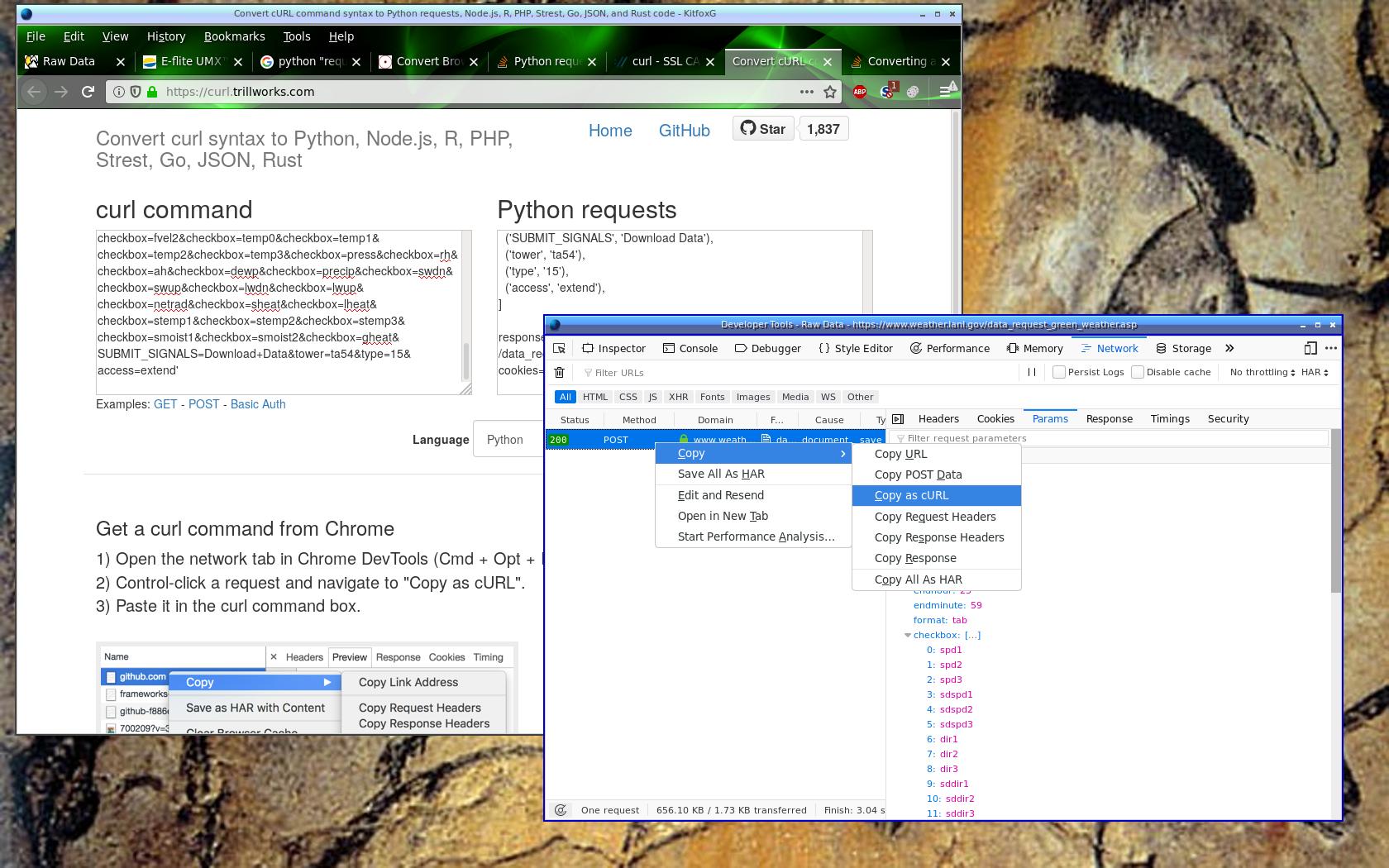Viewport: 1389px width, 868px height.
Task: Click the GitHub Star button
Action: (763, 129)
